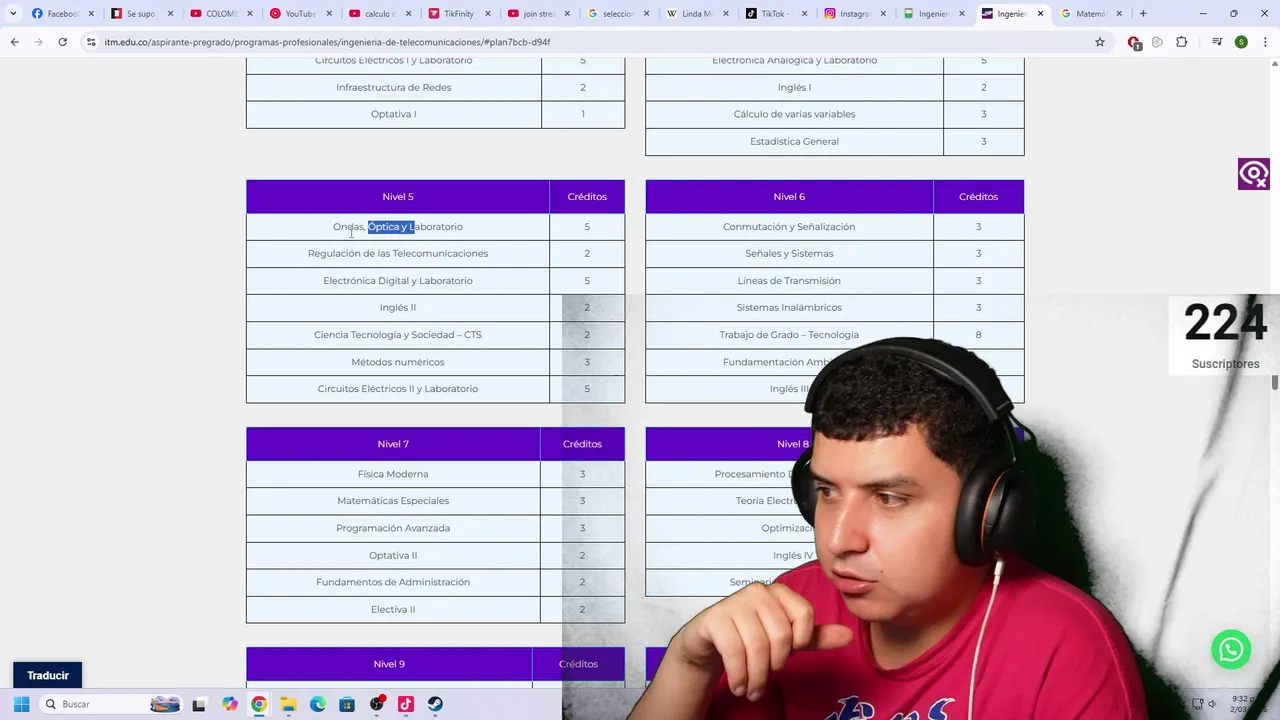This screenshot has height=720, width=1280.
Task: Close the Facebook tab
Action: [91, 14]
